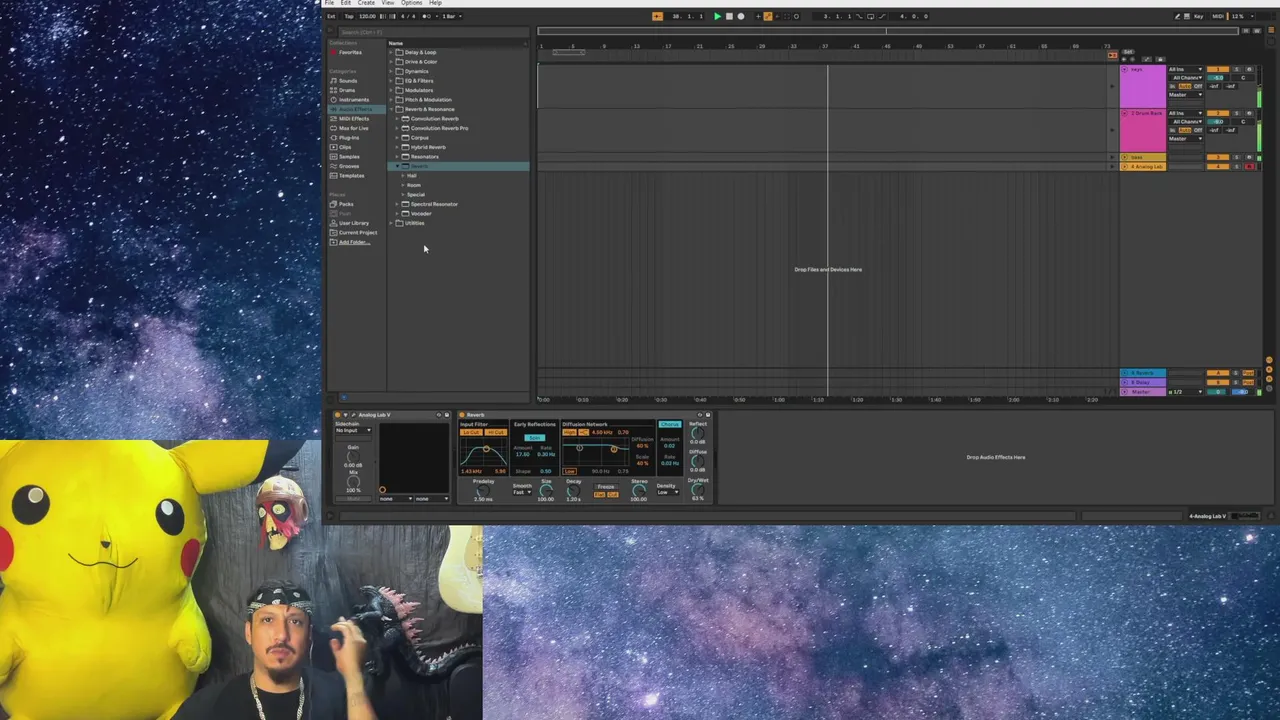Screen dimensions: 1280x720
Task: Toggle Reverb device activator
Action: click(x=462, y=415)
